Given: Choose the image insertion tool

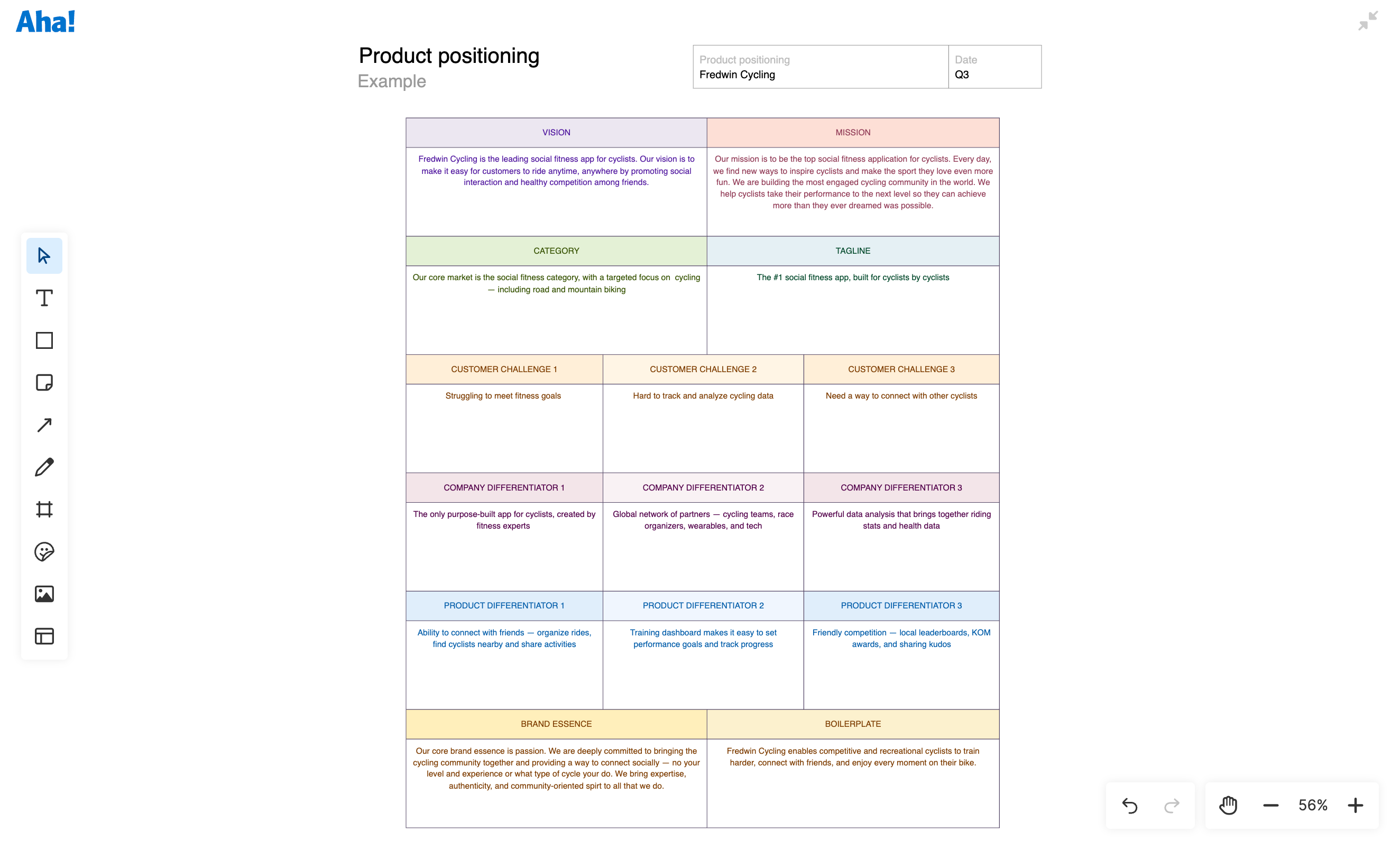Looking at the screenshot, I should coord(44,593).
